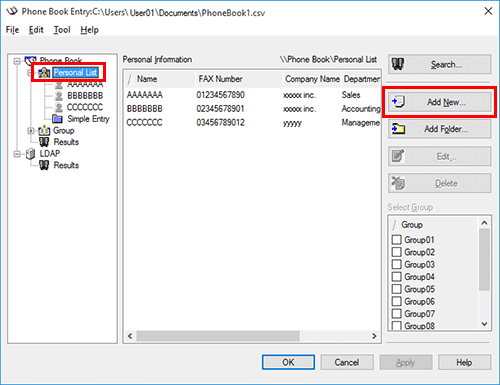Viewport: 500px width, 385px height.
Task: Collapse the LDAP tree node
Action: tap(17, 154)
